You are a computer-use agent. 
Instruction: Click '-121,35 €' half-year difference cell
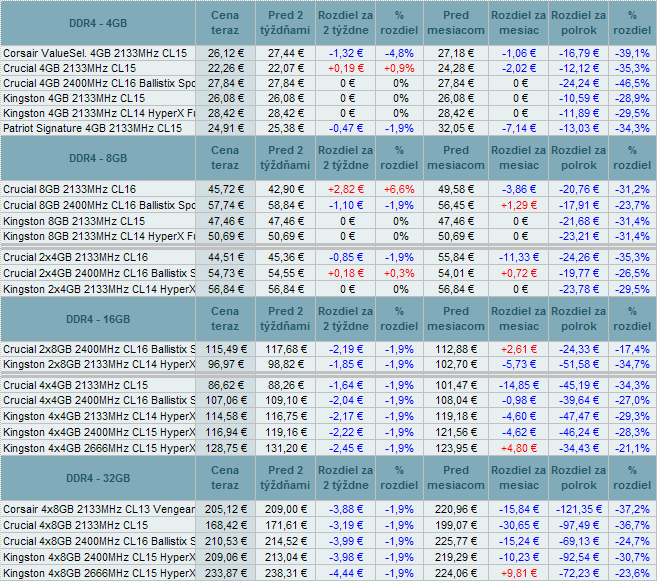[579, 509]
